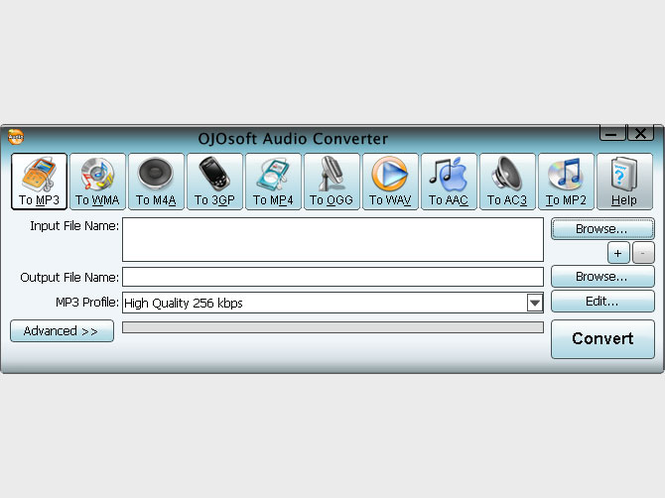Browse for an input file
The width and height of the screenshot is (665, 498).
pos(602,229)
